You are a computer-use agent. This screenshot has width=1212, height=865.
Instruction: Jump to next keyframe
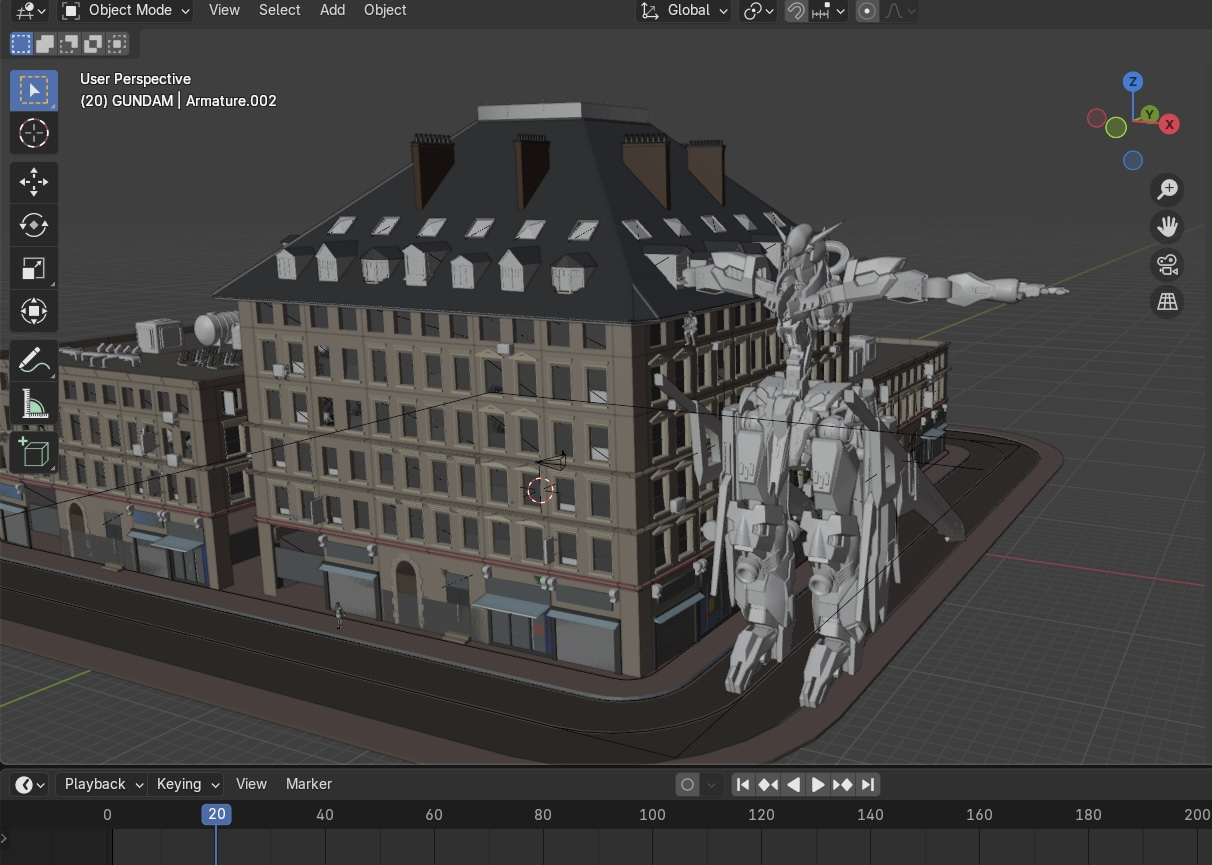point(843,785)
